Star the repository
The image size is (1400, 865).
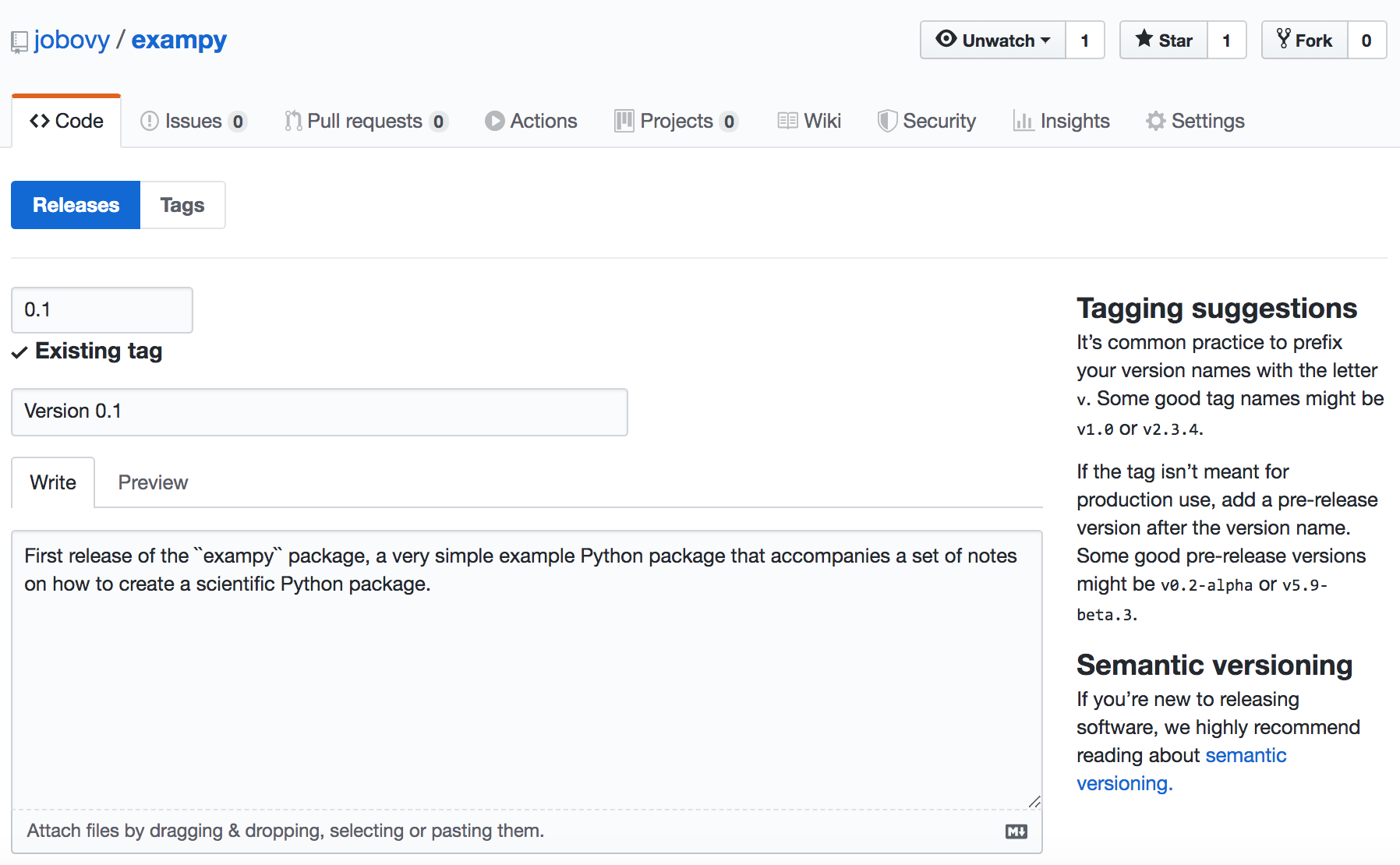(1164, 40)
